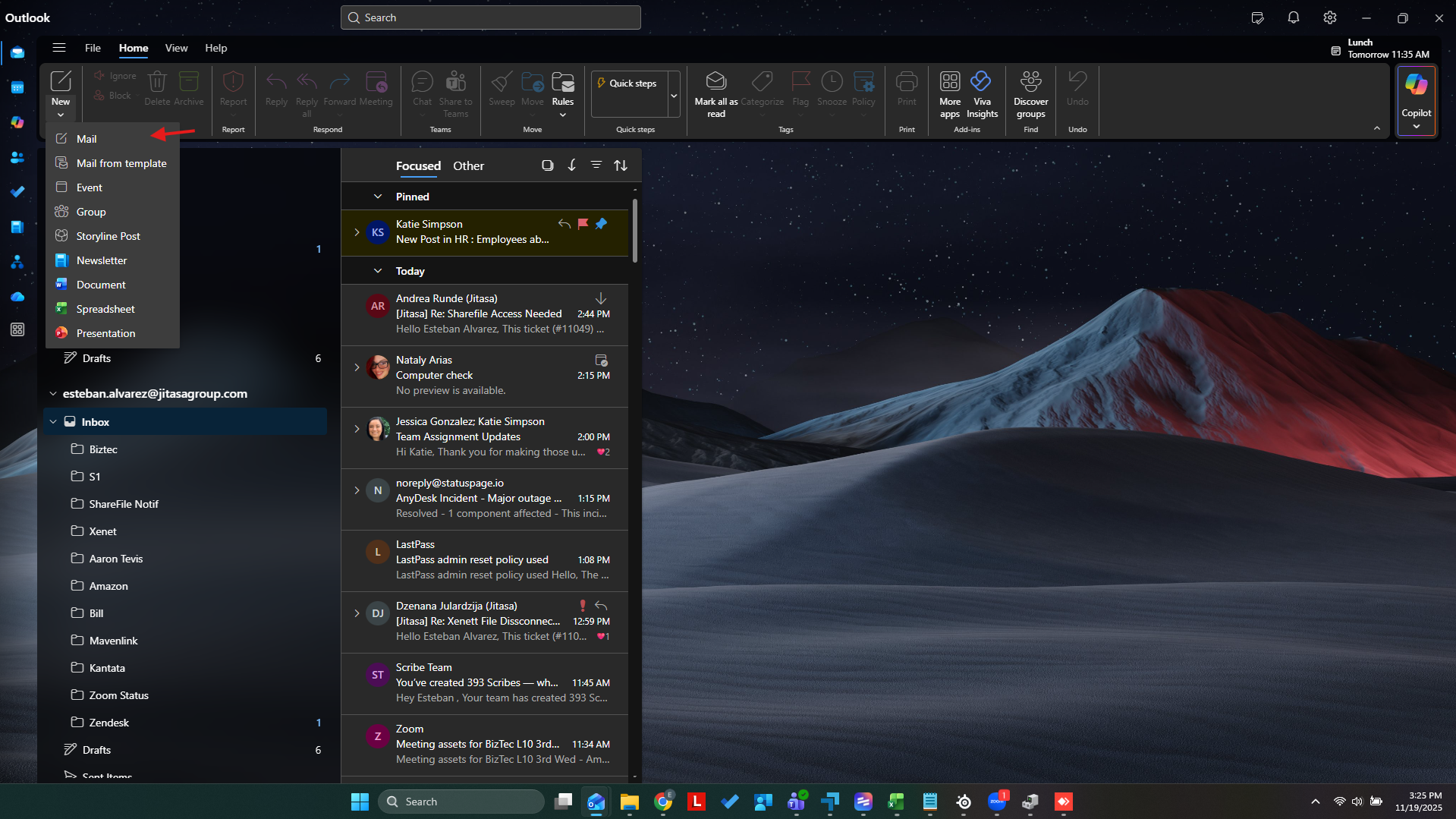This screenshot has width=1456, height=819.
Task: Open More apps in ribbon
Action: (949, 81)
